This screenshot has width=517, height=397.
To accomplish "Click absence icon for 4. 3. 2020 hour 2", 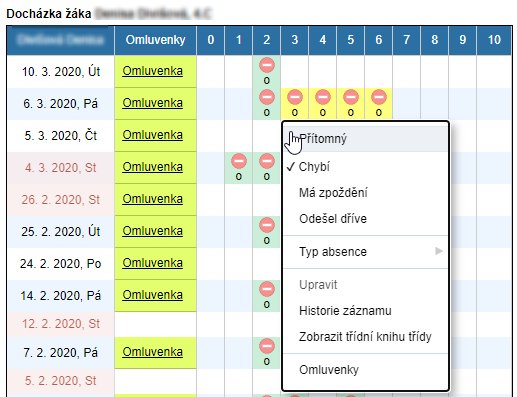I will click(267, 161).
